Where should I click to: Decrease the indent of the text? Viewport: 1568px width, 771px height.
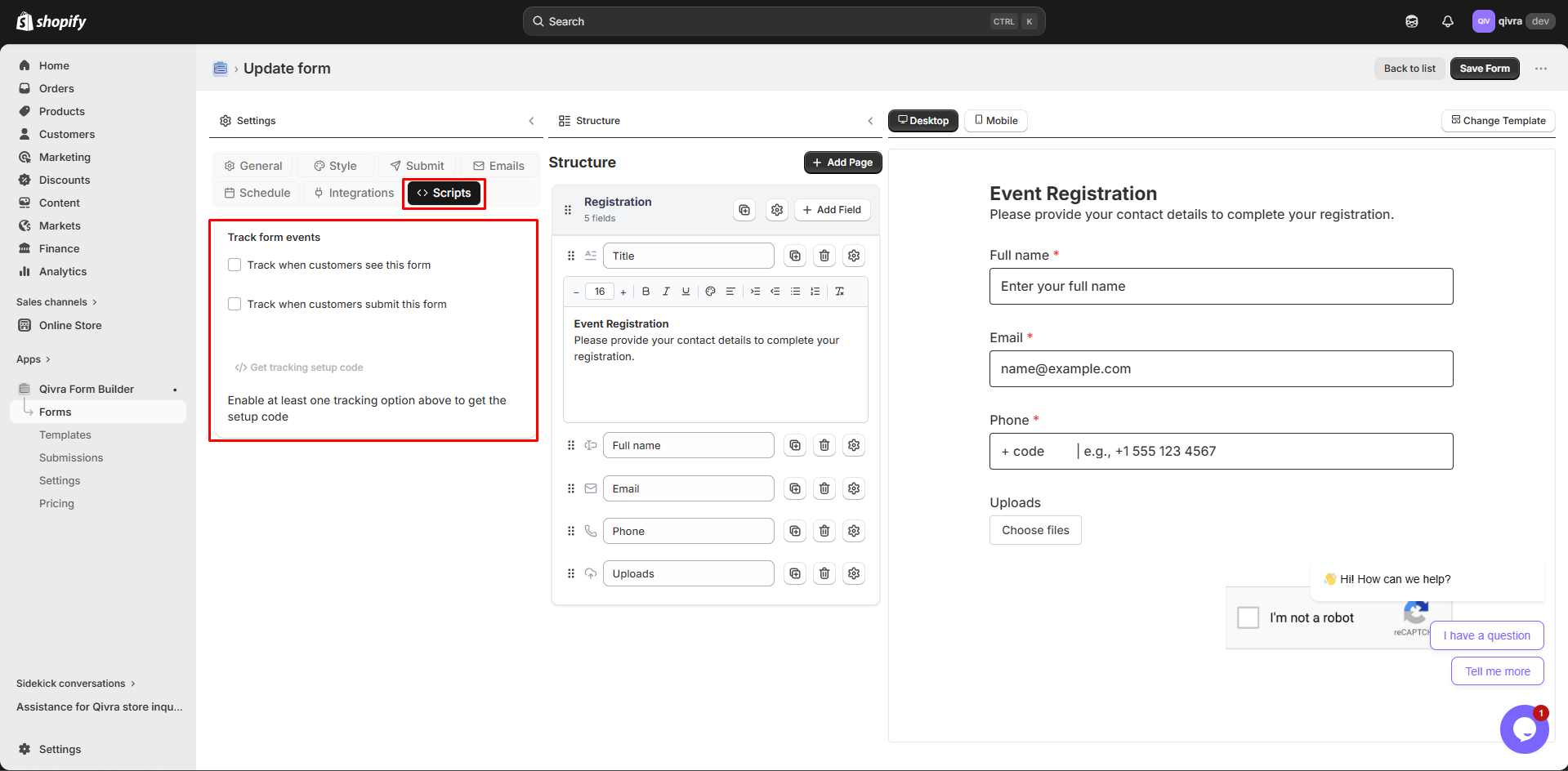point(775,292)
